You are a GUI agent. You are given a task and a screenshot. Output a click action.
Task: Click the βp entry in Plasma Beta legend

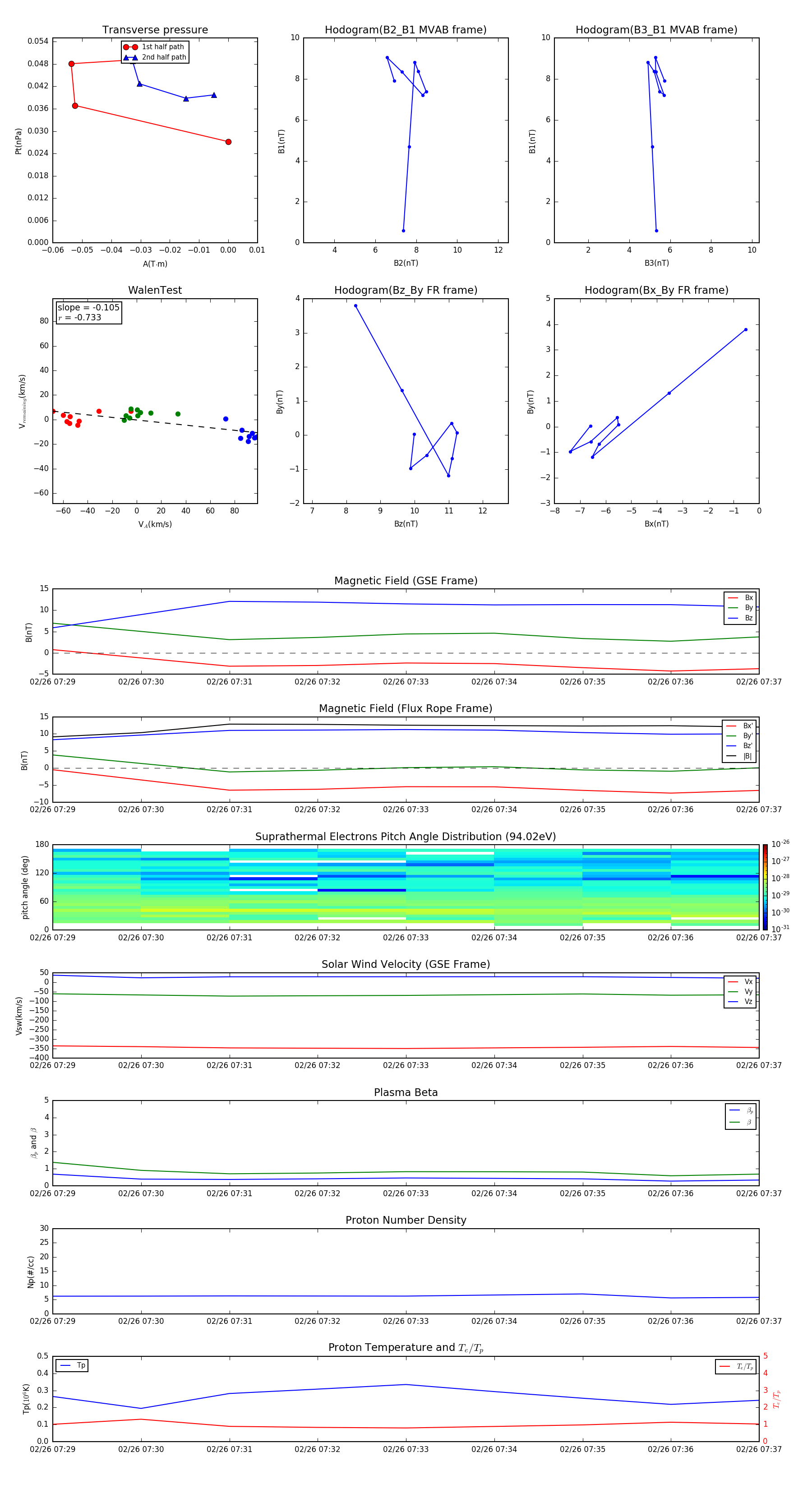(x=741, y=1110)
